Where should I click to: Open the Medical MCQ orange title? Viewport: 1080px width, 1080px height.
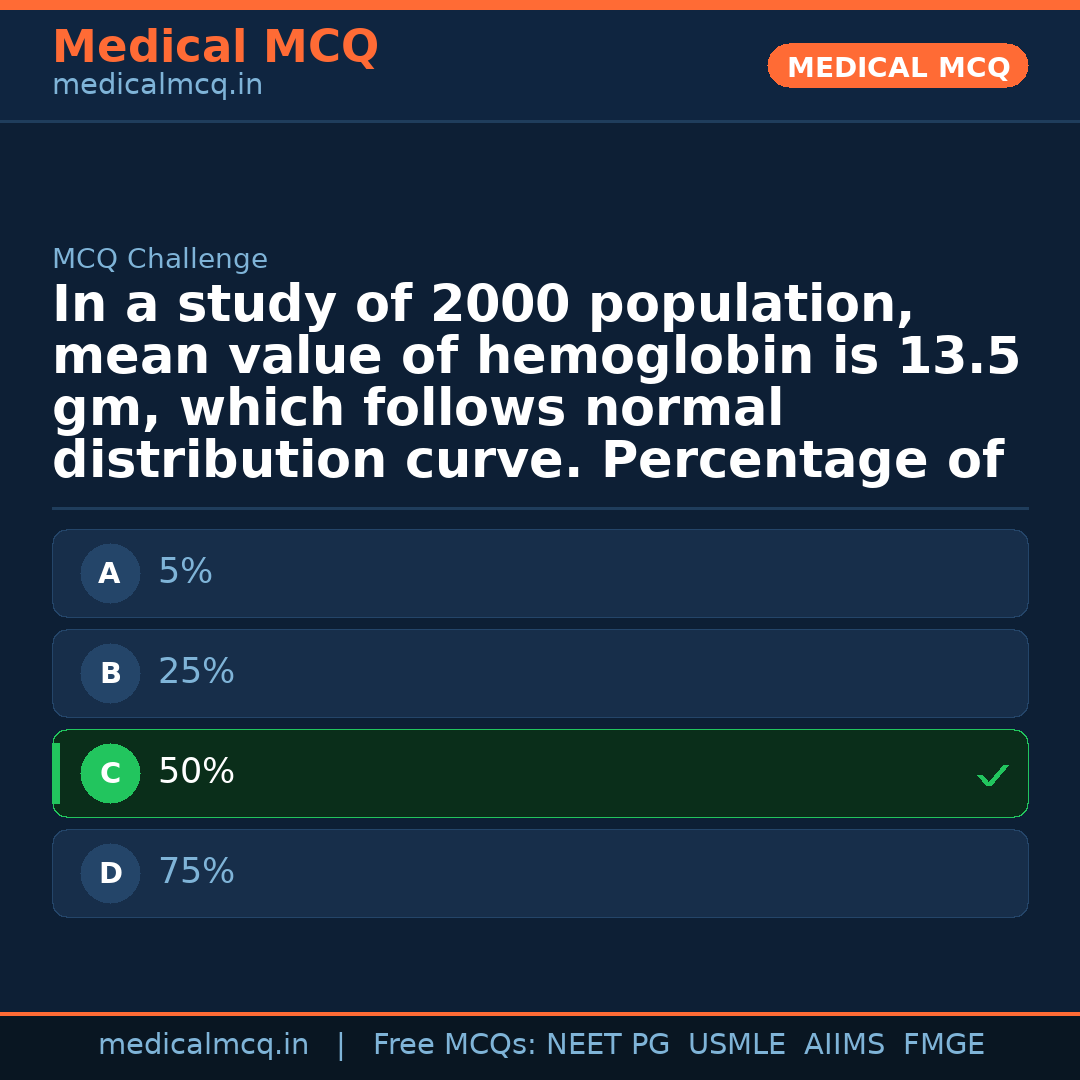point(215,47)
